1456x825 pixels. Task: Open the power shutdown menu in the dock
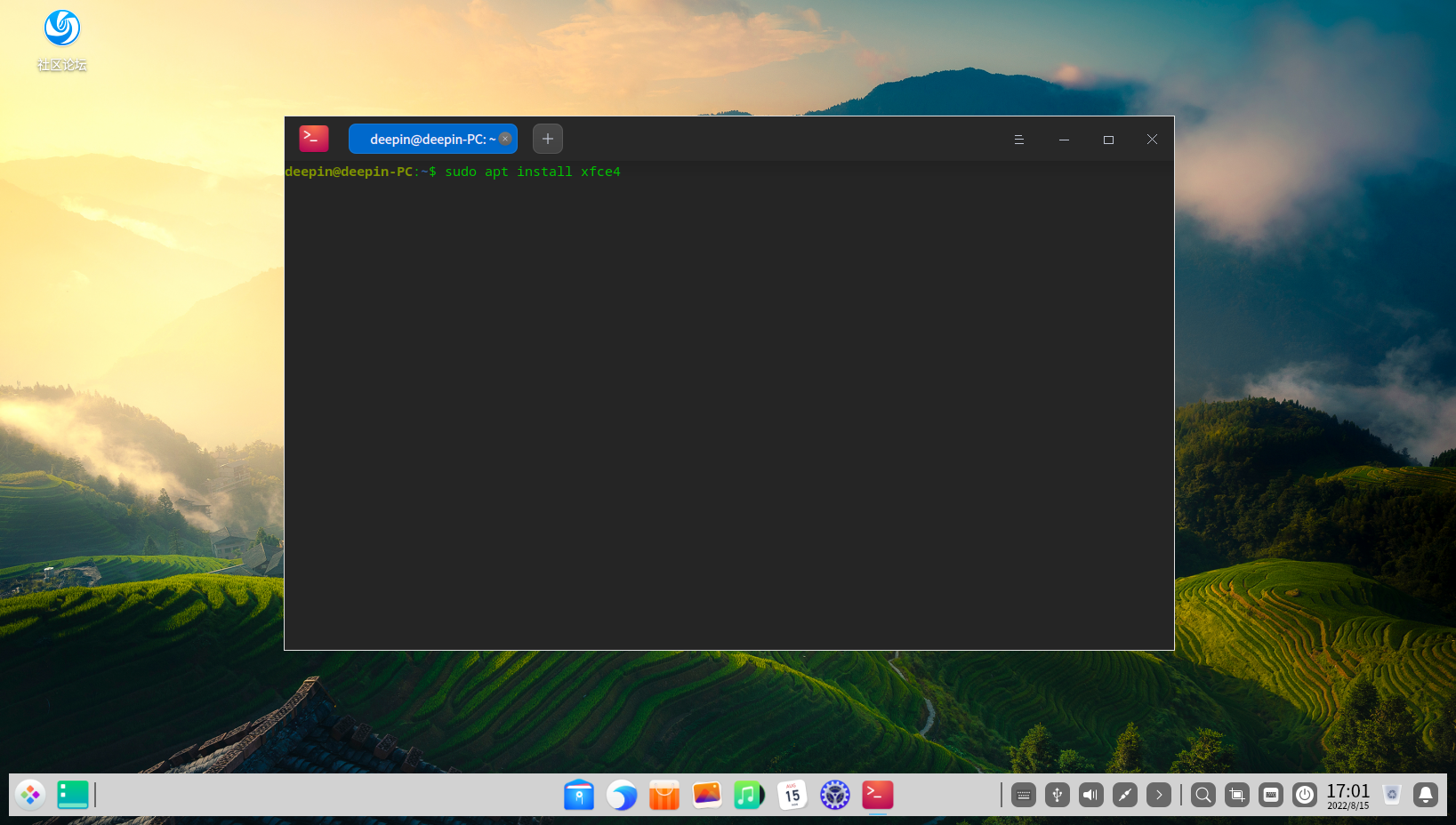tap(1305, 795)
